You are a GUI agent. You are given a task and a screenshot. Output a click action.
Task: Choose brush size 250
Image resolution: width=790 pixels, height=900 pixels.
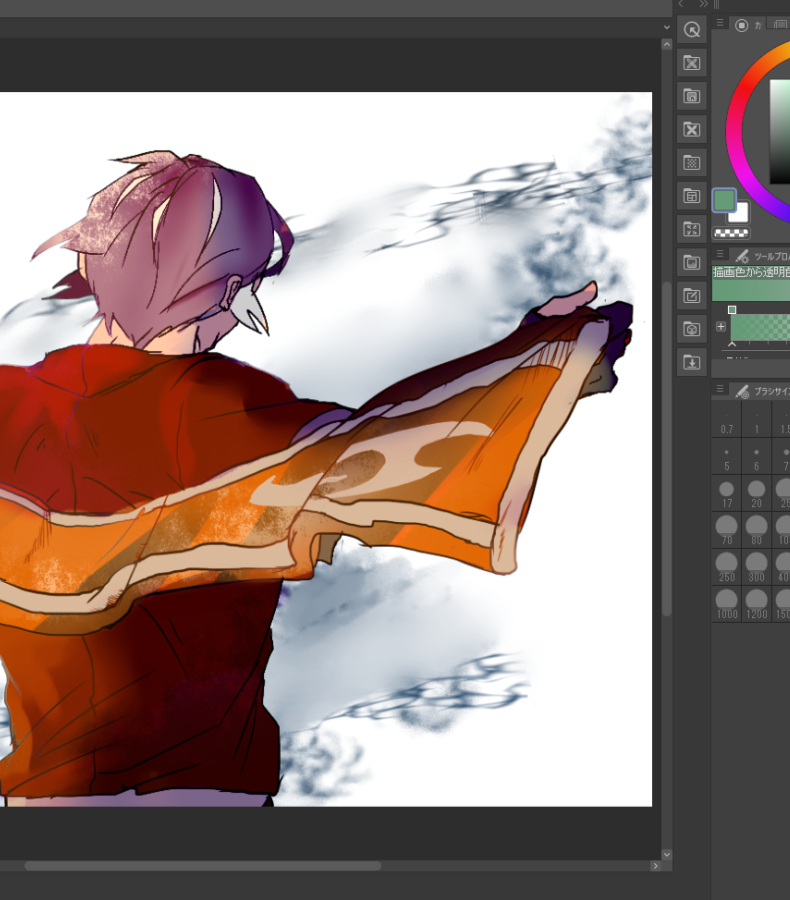pos(727,567)
